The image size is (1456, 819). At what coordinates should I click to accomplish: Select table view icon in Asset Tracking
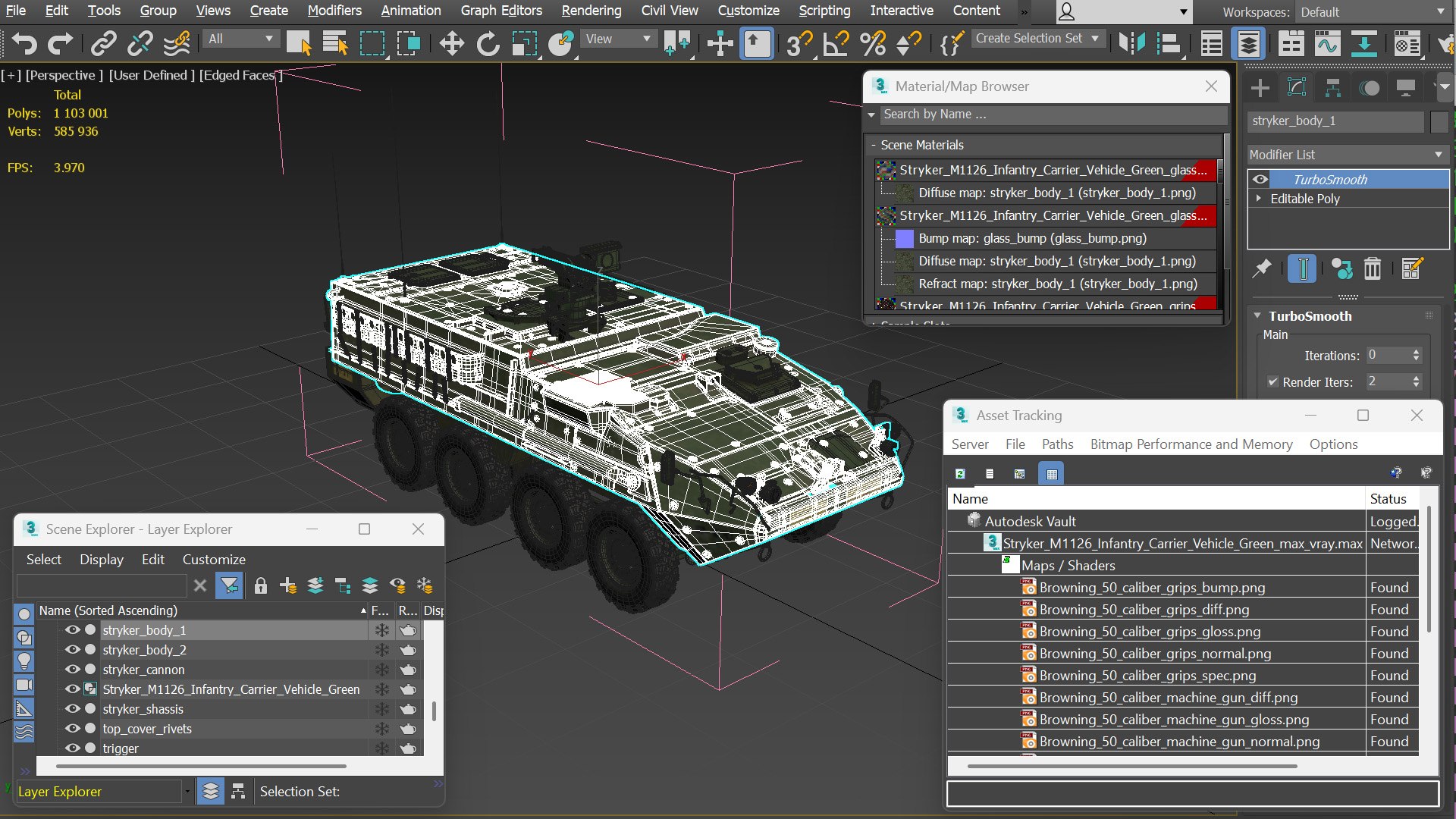[1051, 473]
